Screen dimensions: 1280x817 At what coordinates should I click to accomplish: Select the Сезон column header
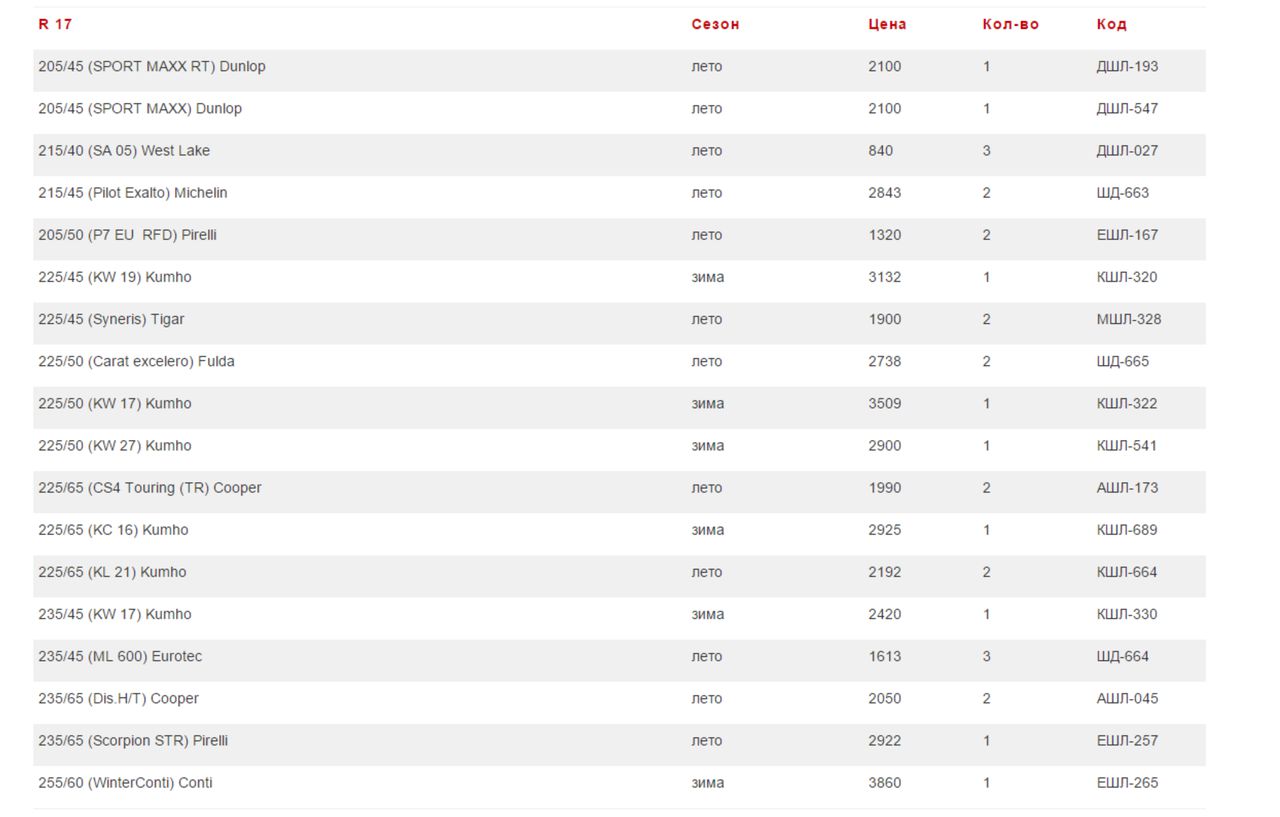pos(715,24)
